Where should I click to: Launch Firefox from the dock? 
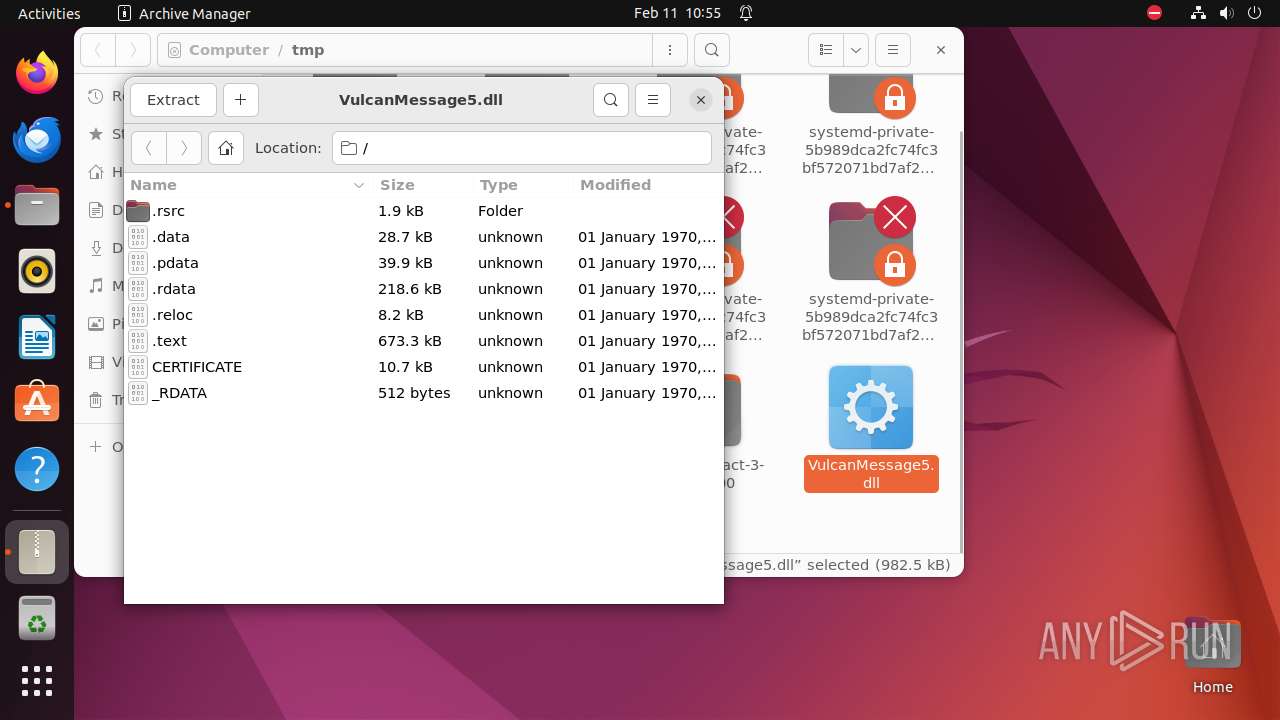click(x=37, y=73)
